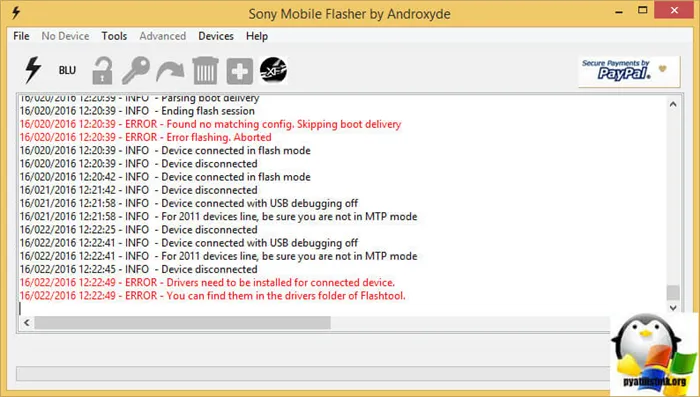This screenshot has height=397, width=700.
Task: Close the Sony Mobile Flasher window
Action: pyautogui.click(x=674, y=10)
